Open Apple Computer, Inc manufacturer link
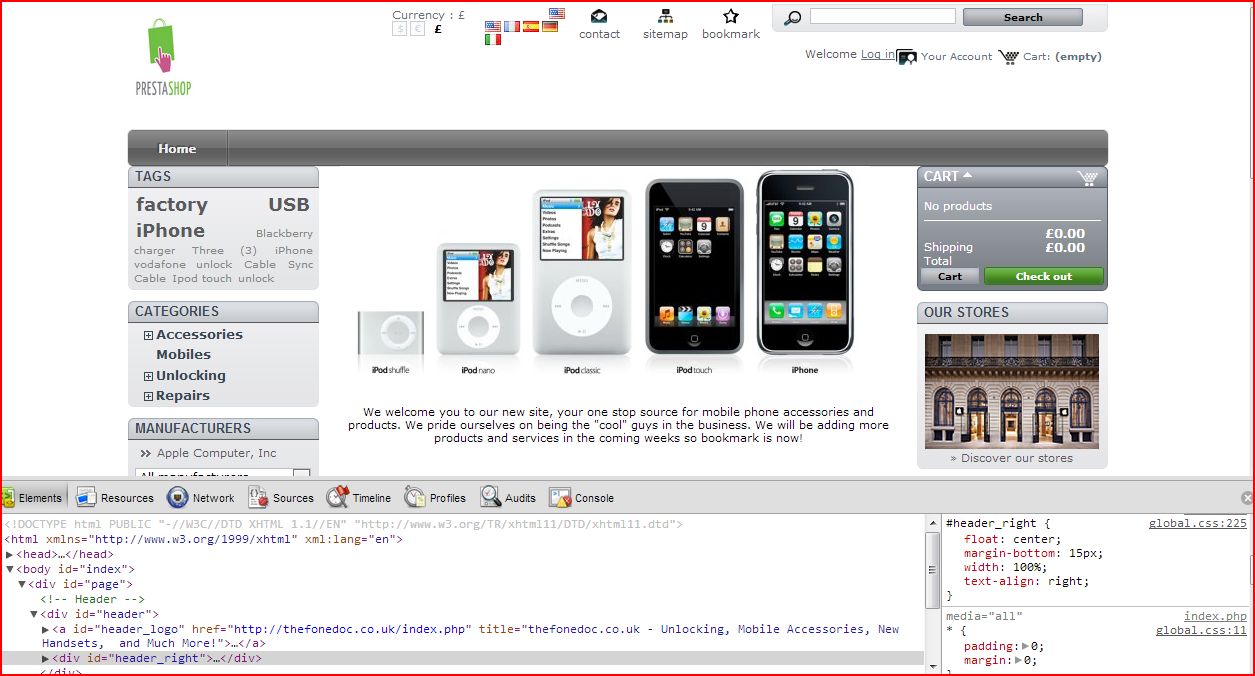The image size is (1255, 676). (x=217, y=454)
